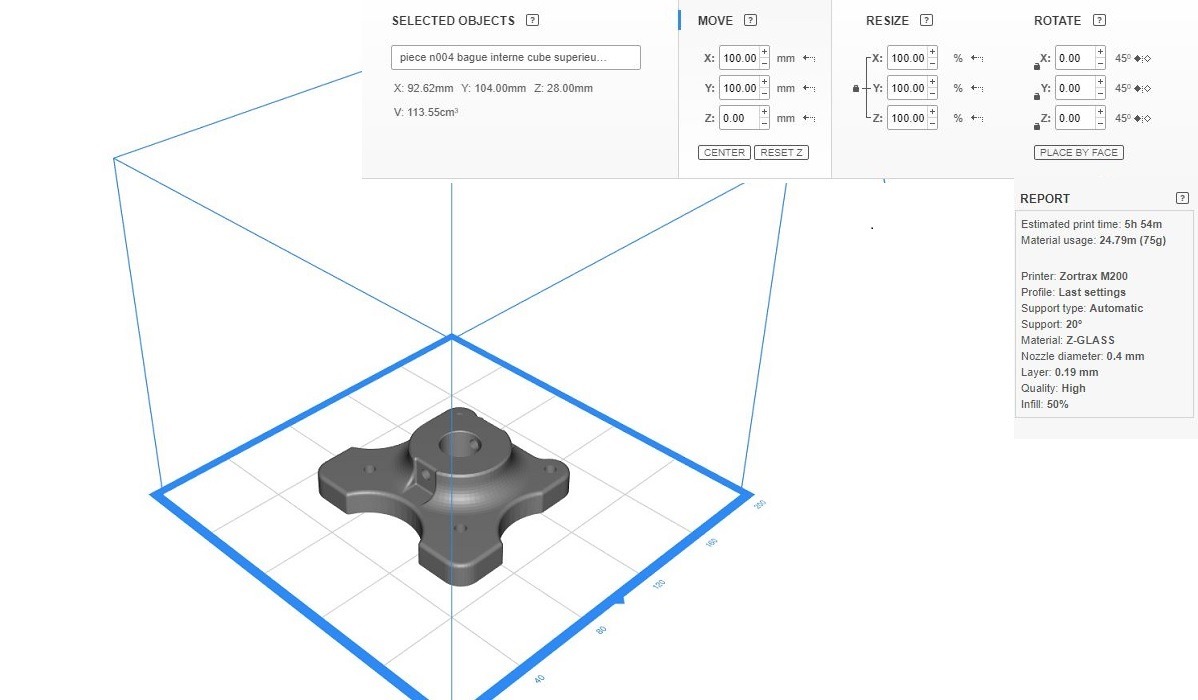
Task: Focus the Move X value field
Action: pos(739,58)
